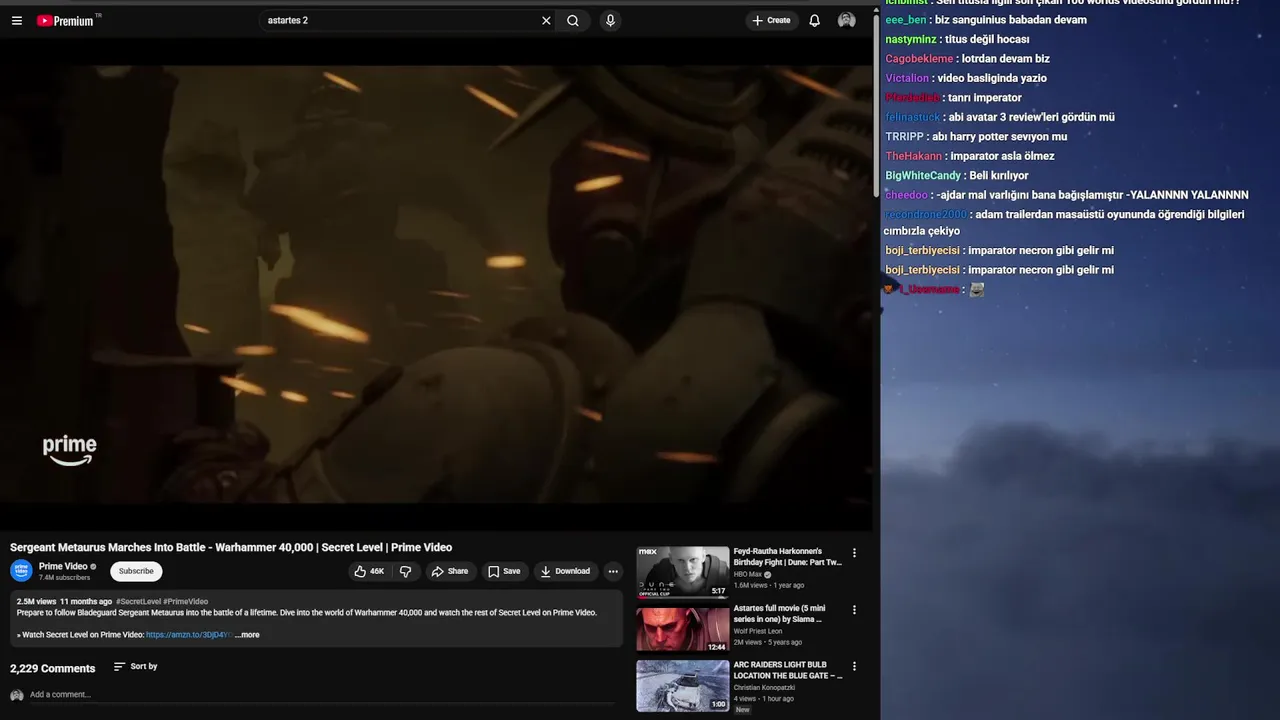Open the account avatar menu

[847, 20]
